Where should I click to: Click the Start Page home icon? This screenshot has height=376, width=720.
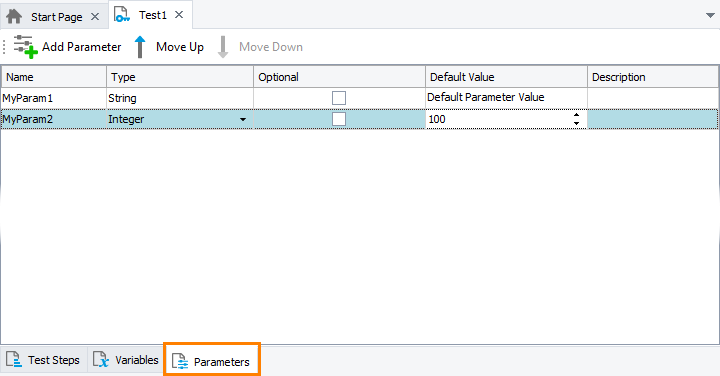[x=14, y=17]
